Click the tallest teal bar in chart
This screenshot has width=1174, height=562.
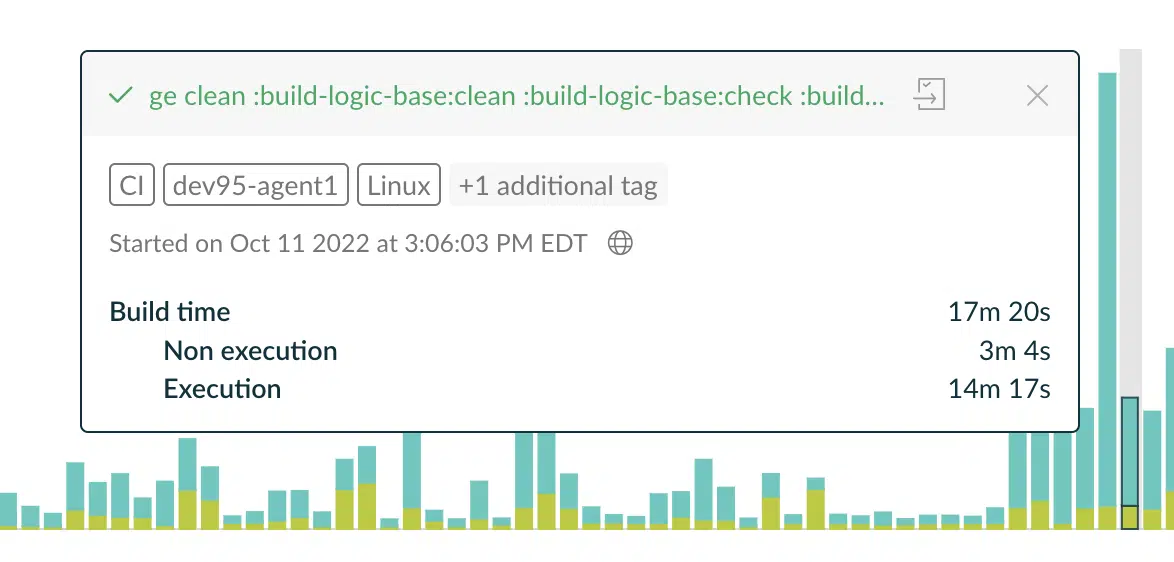tap(1107, 299)
